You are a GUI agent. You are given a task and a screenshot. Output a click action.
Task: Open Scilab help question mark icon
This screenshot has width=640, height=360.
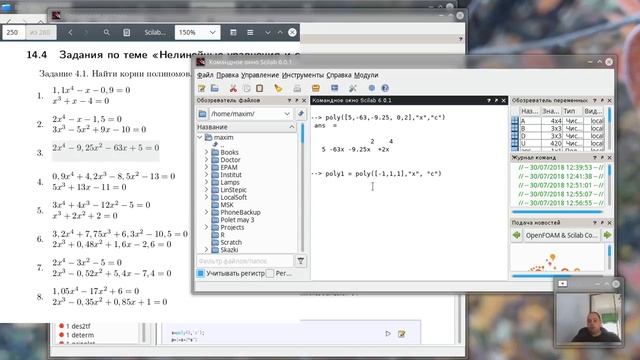385,88
